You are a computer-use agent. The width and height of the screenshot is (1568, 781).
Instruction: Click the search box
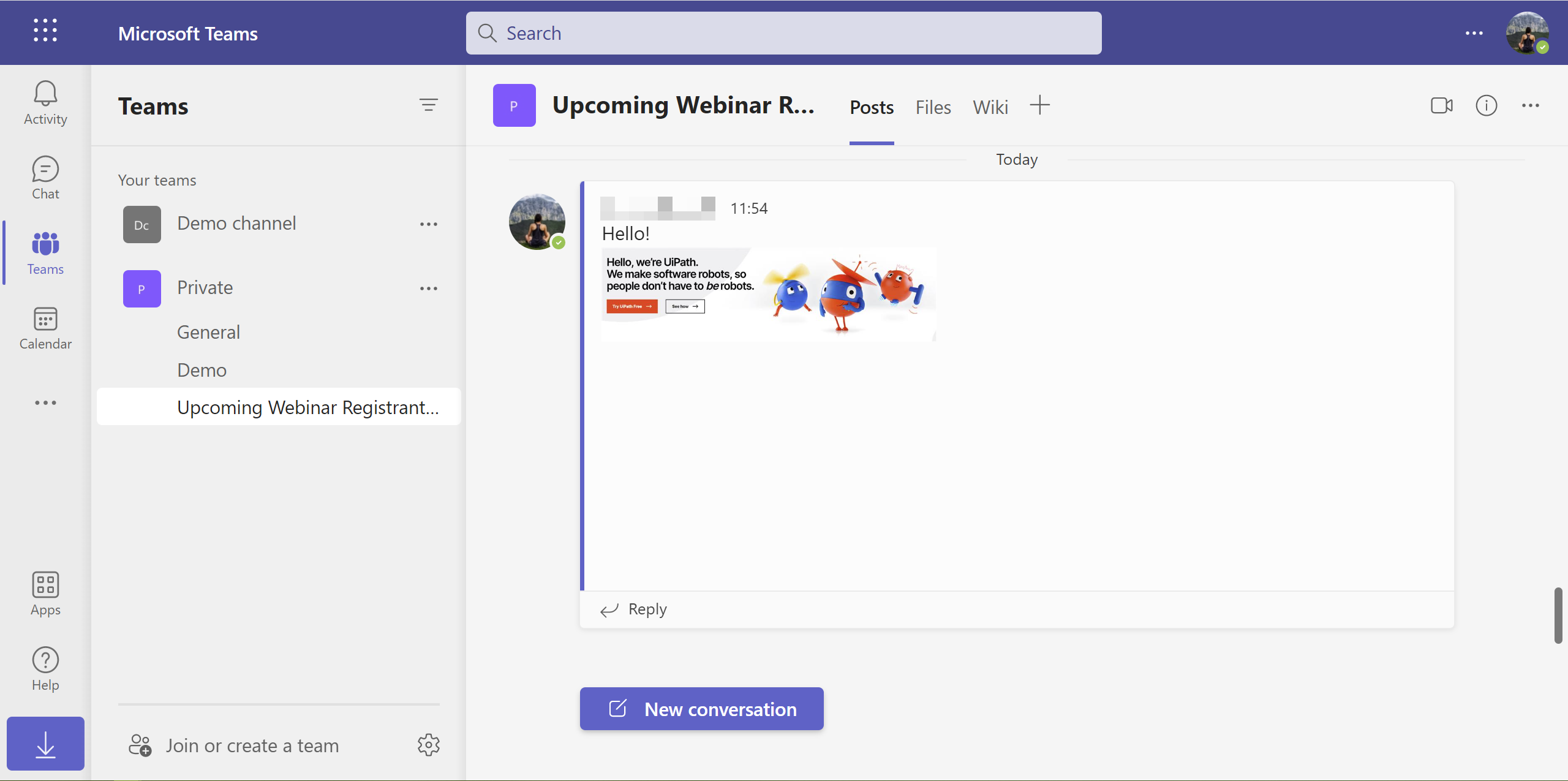click(784, 33)
